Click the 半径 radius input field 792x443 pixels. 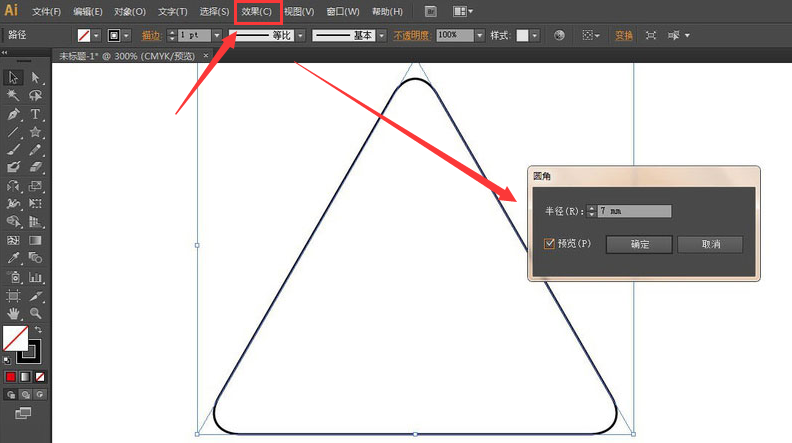click(635, 211)
